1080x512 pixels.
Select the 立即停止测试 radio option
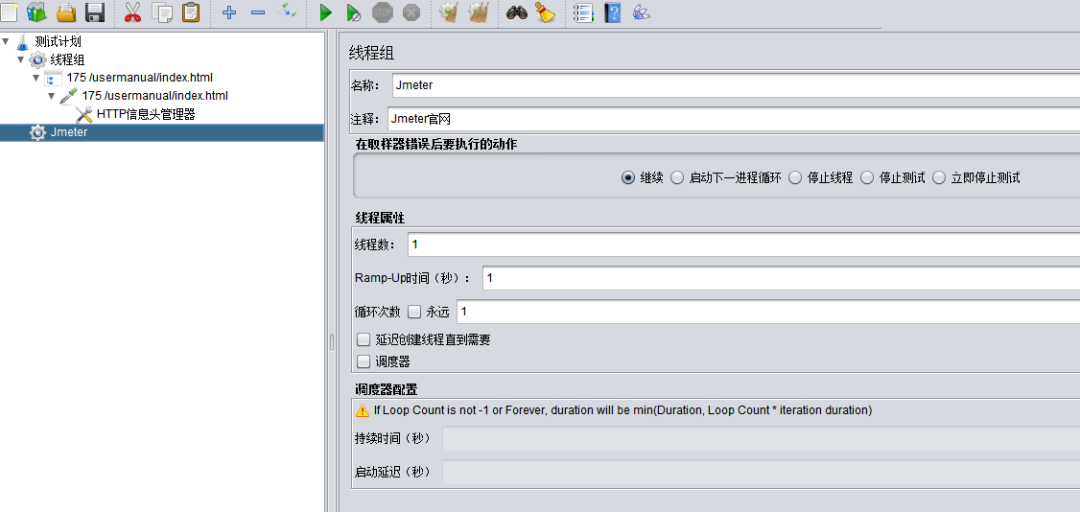pyautogui.click(x=939, y=178)
